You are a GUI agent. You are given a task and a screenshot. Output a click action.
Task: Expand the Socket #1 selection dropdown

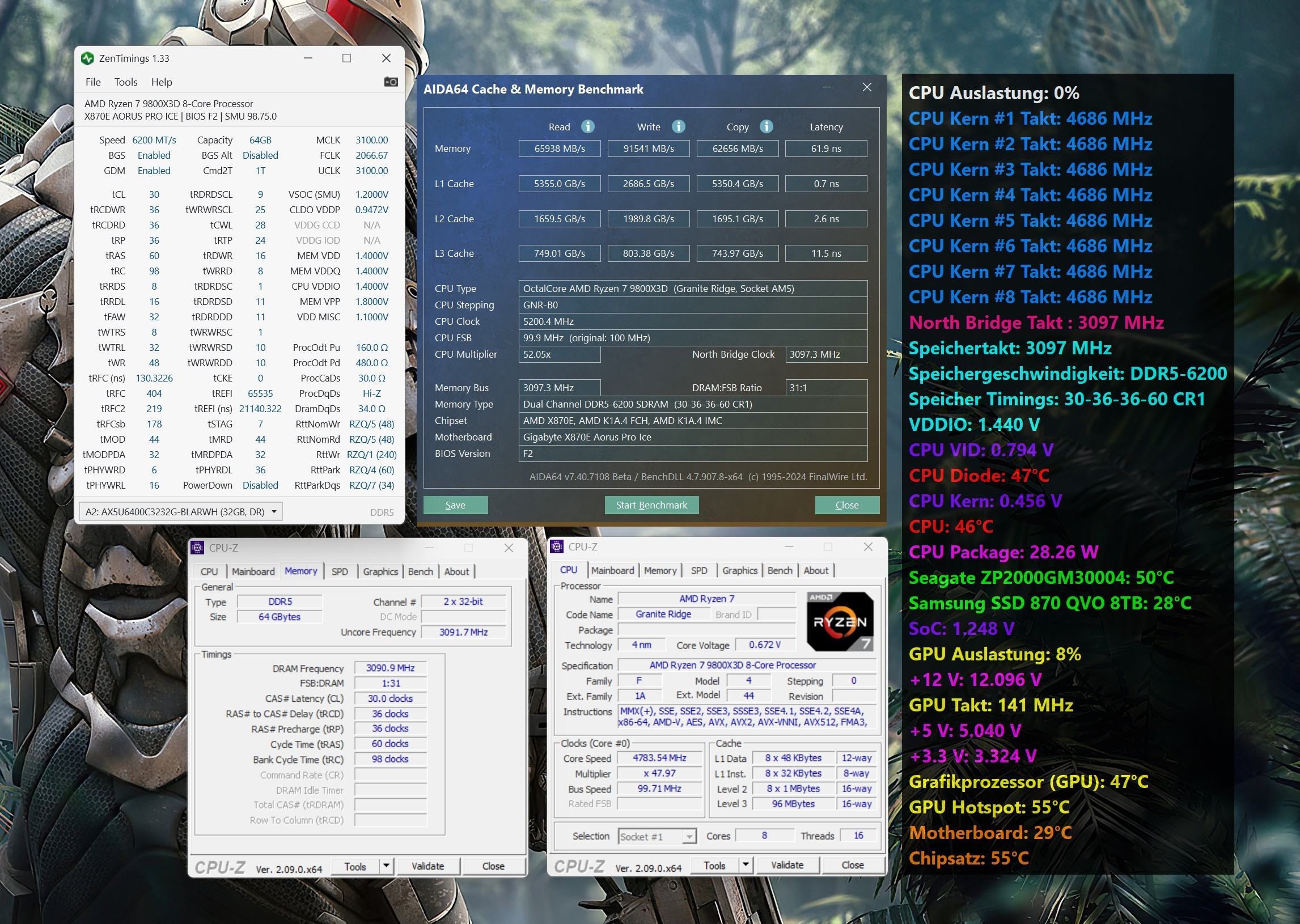689,836
